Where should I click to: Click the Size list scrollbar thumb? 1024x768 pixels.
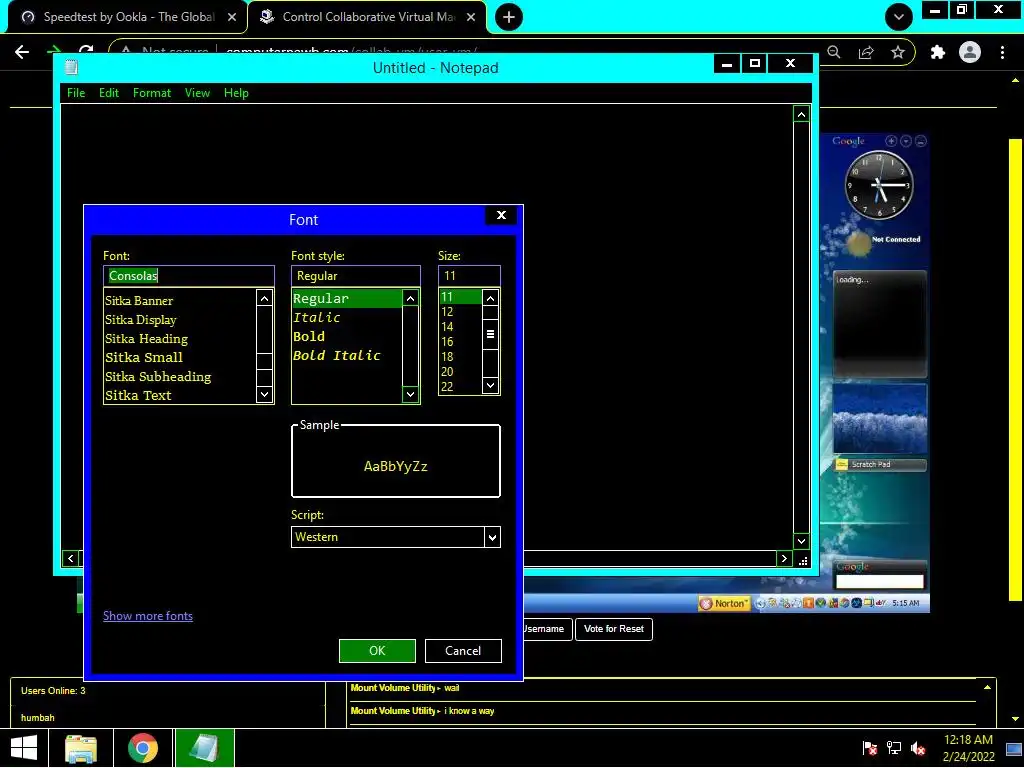490,334
